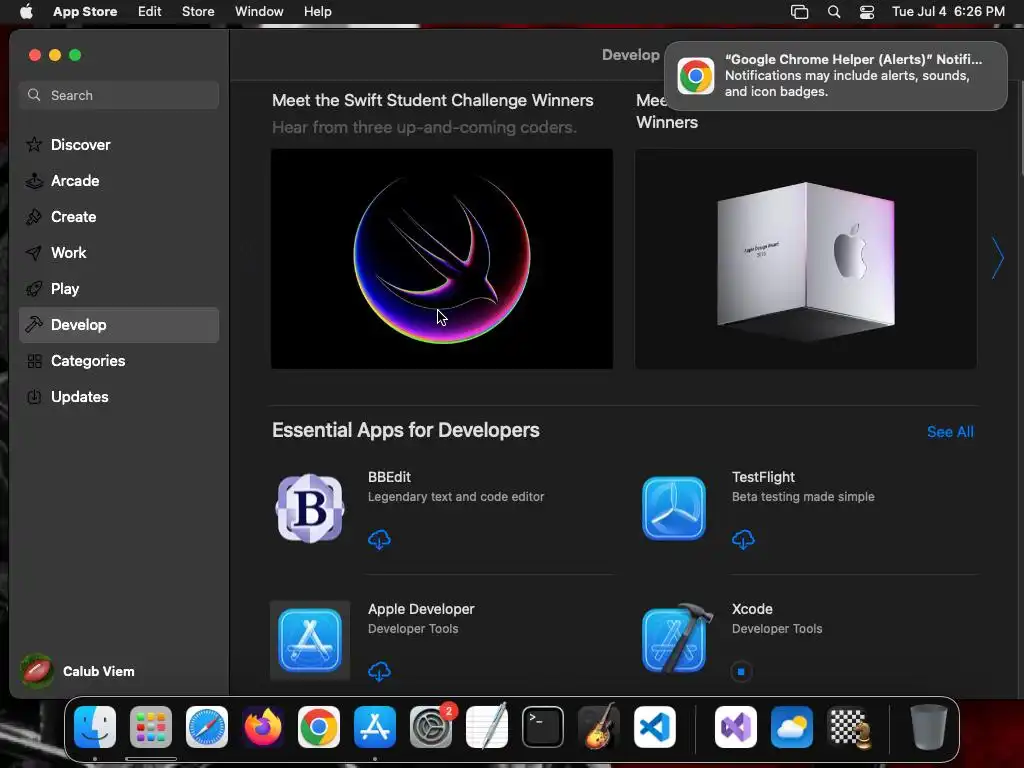Open the Window menu
Image resolution: width=1024 pixels, height=768 pixels.
tap(259, 12)
